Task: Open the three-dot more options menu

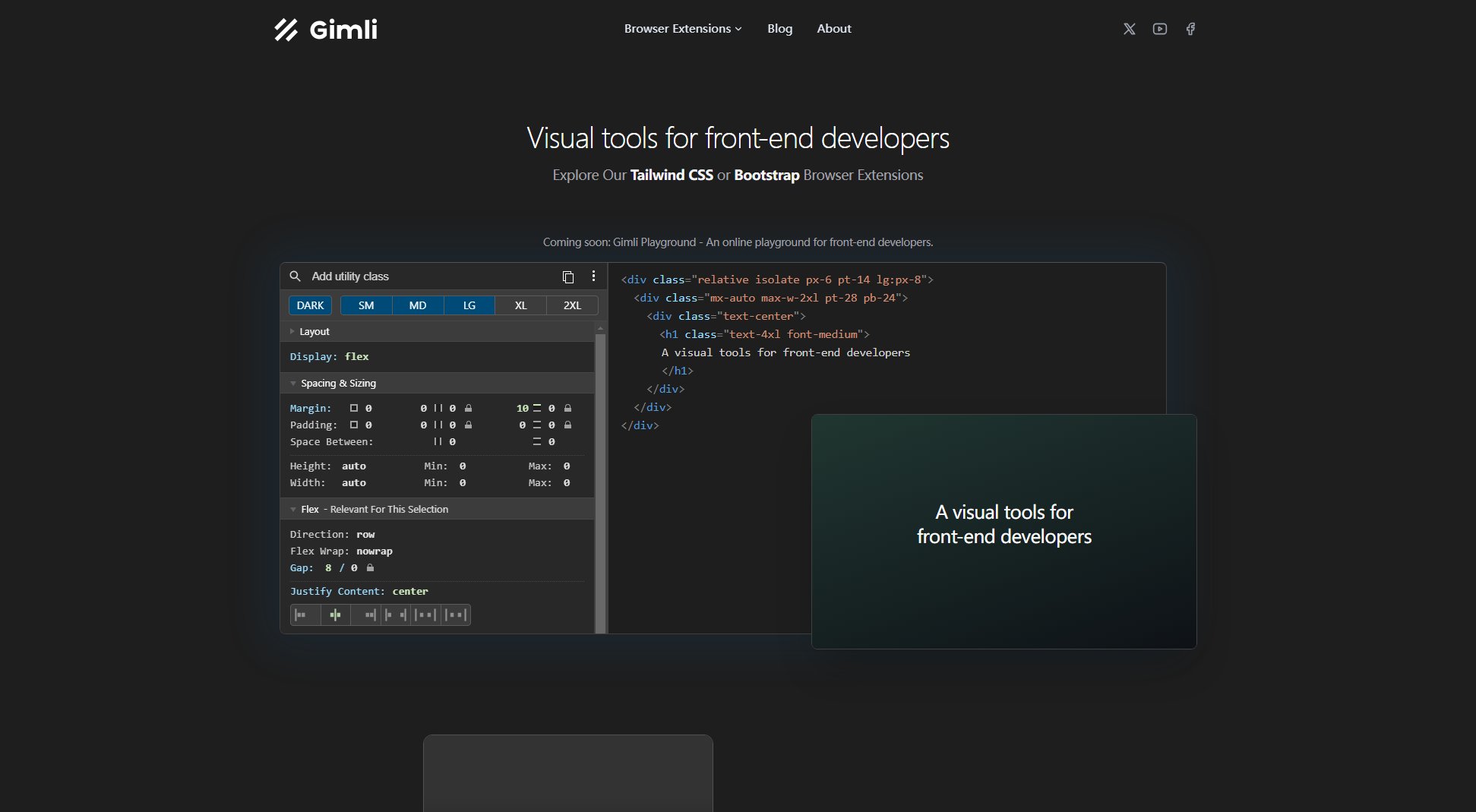Action: pos(593,276)
